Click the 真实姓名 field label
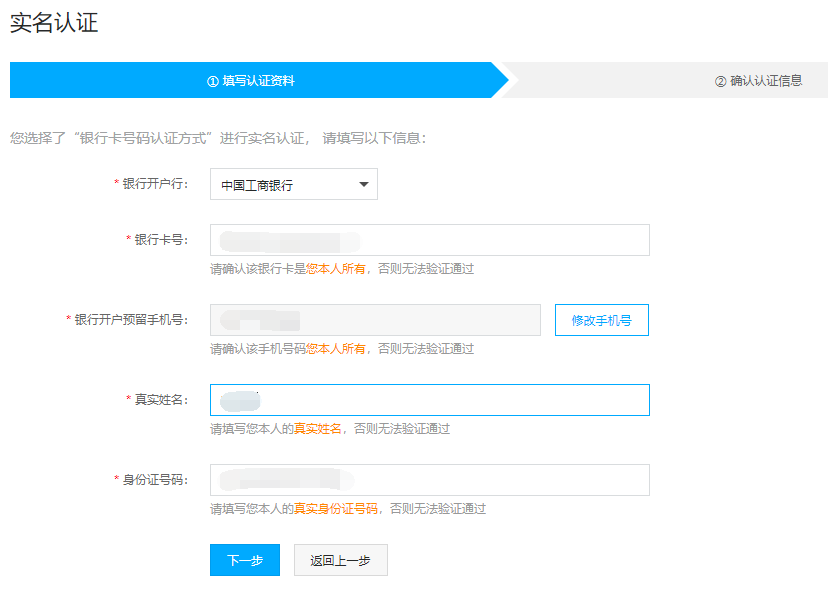828x595 pixels. pyautogui.click(x=160, y=400)
